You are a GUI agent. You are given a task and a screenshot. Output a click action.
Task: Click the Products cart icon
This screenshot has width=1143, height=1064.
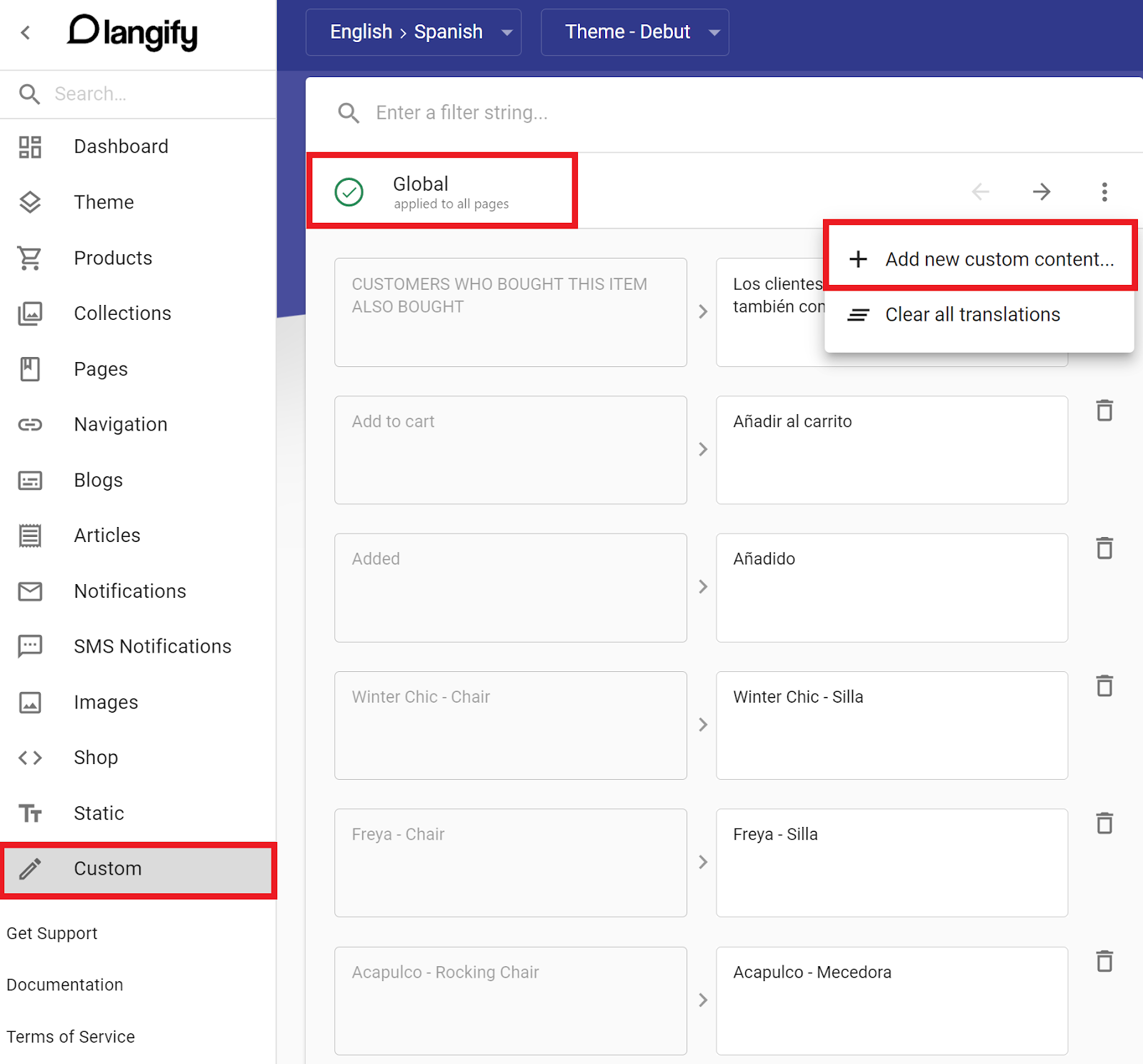pyautogui.click(x=30, y=258)
